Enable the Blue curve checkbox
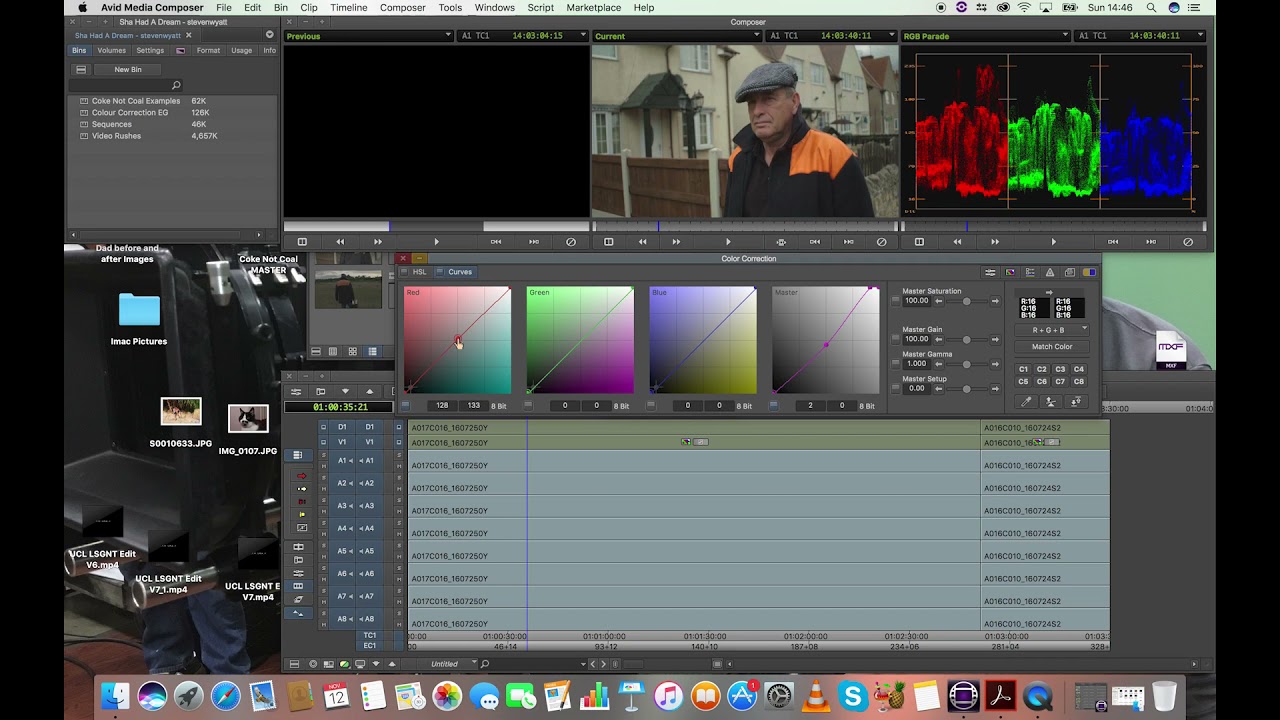 (651, 405)
